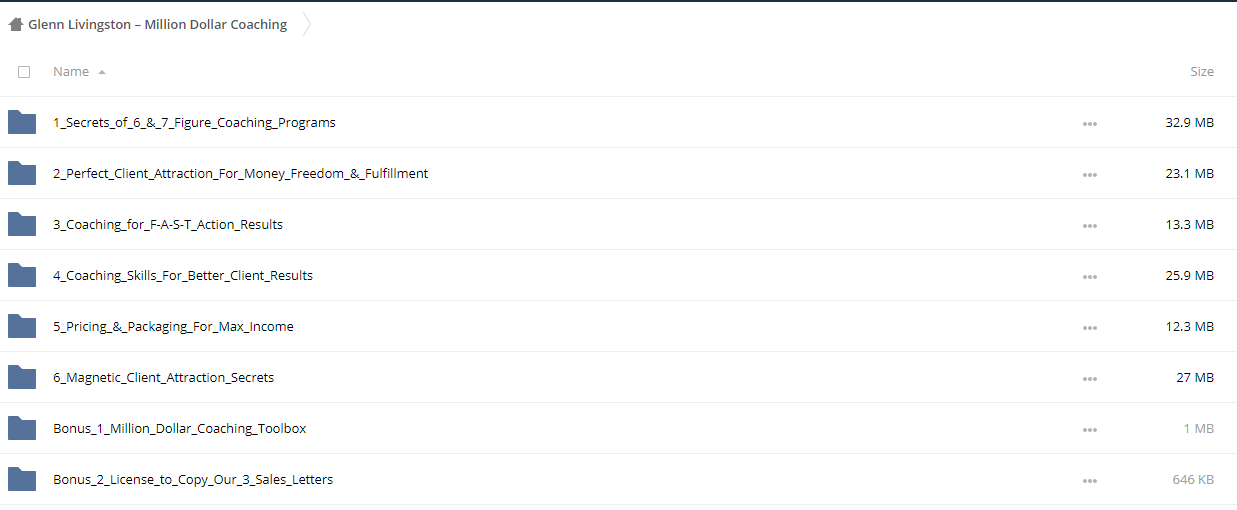Sort files by the Size column header
The image size is (1237, 510).
(x=1202, y=72)
